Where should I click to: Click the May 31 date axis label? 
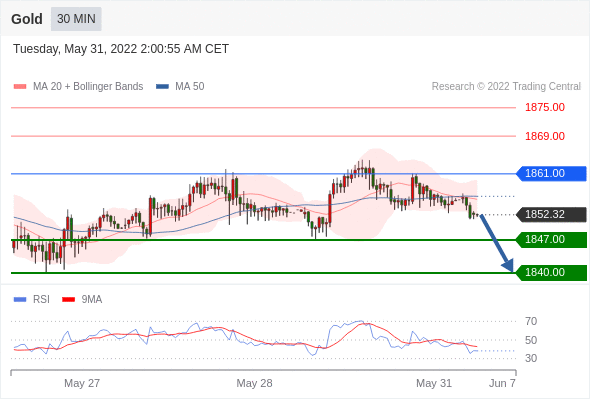(434, 383)
